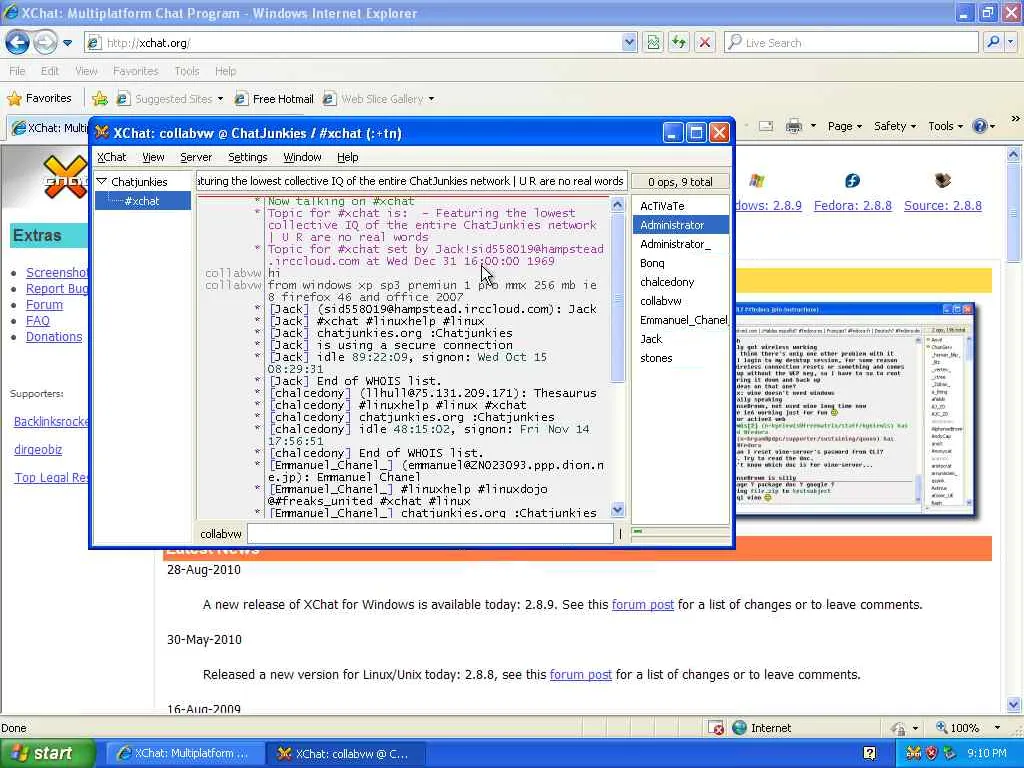Open the Server menu in XChat

pos(196,157)
